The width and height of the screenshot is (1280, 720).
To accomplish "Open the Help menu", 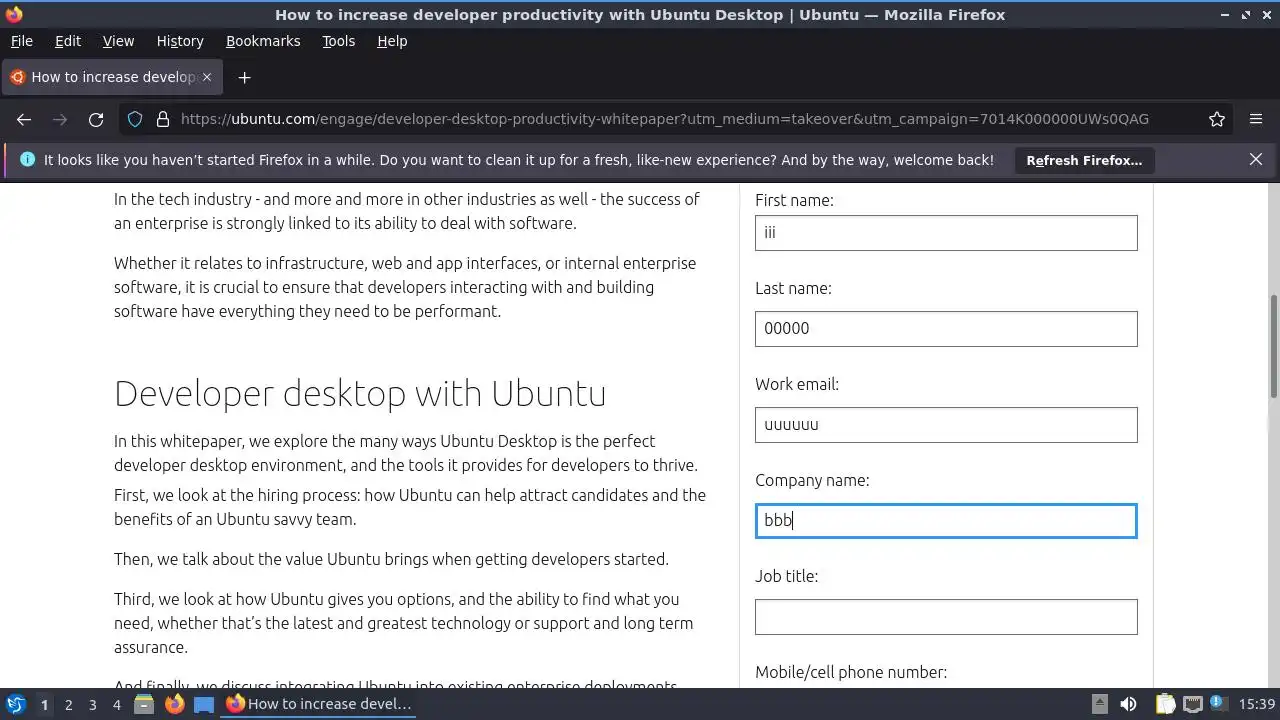I will (392, 41).
